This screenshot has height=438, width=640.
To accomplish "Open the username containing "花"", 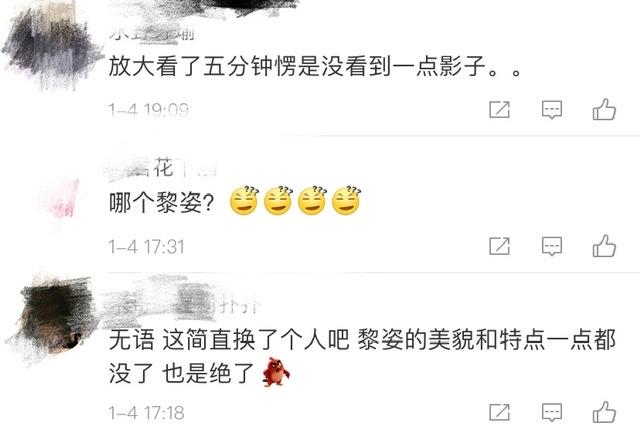I will 161,168.
